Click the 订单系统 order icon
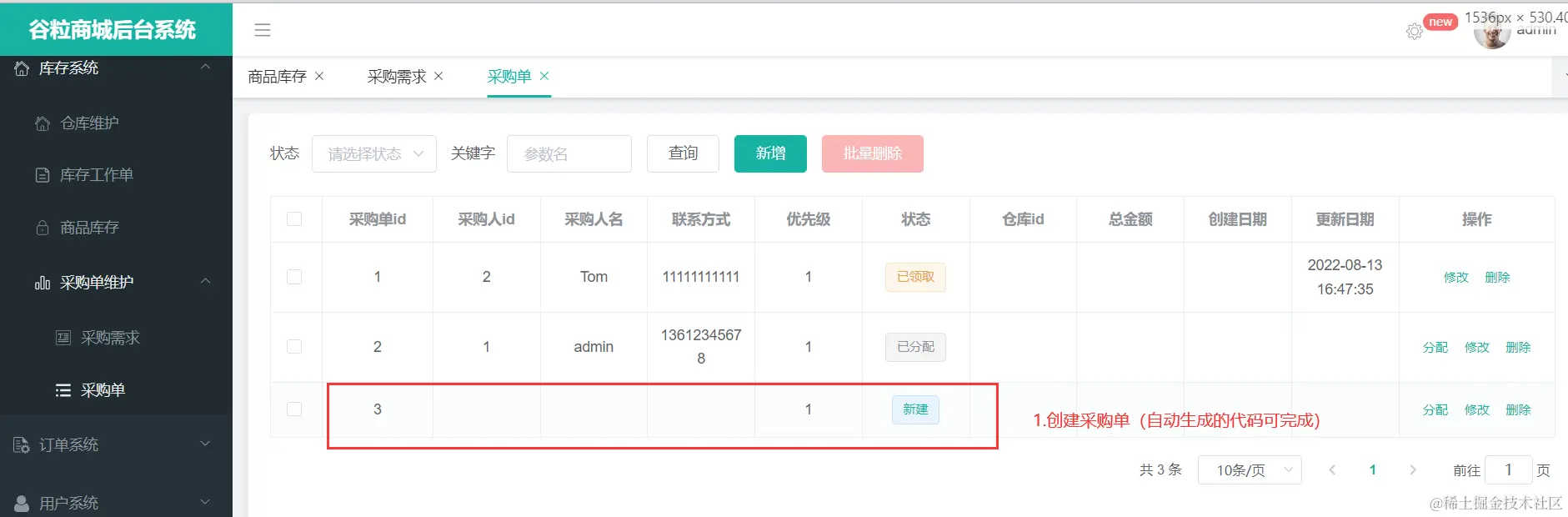The image size is (1568, 517). [x=22, y=445]
